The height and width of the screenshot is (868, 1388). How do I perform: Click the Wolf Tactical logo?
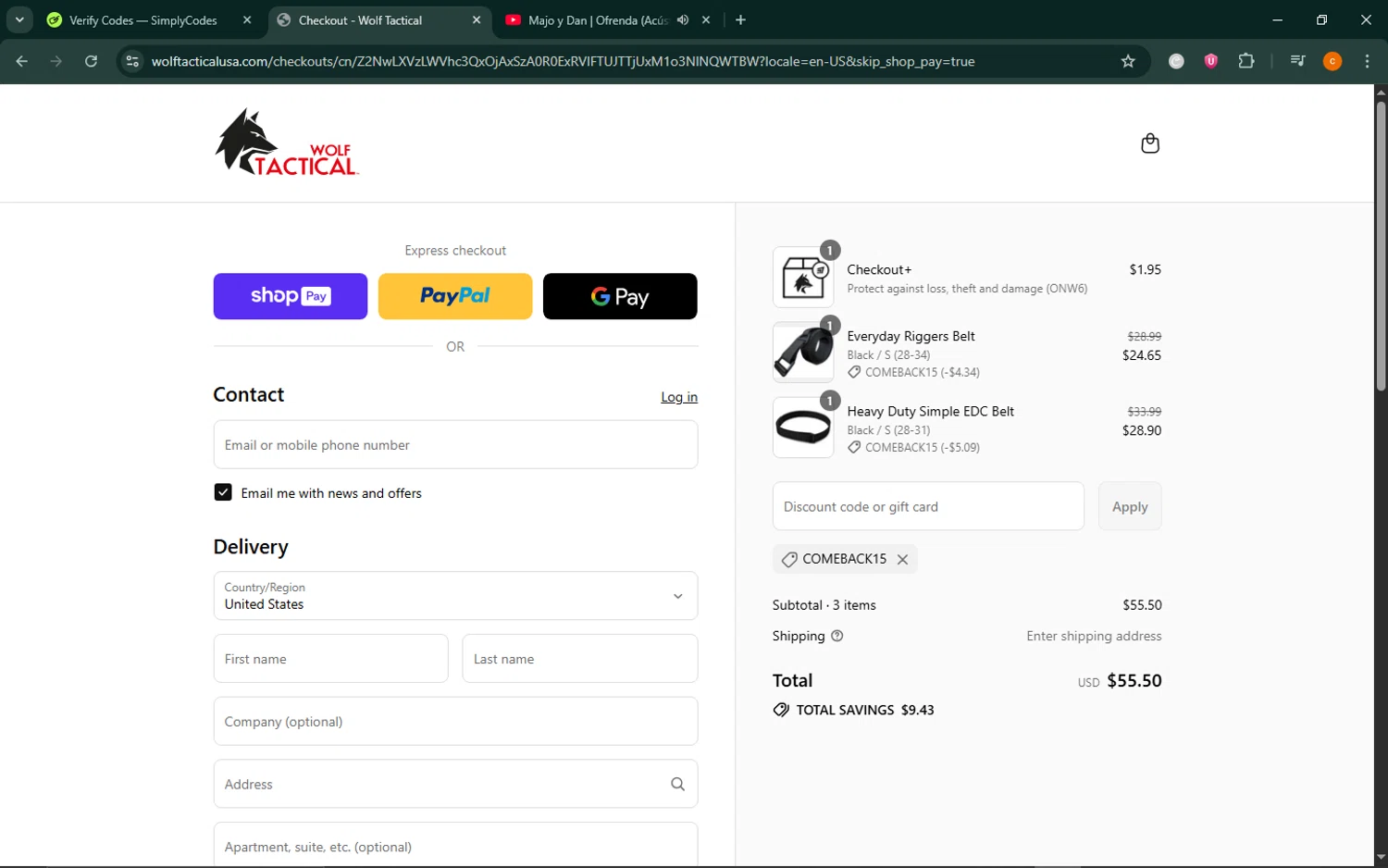(x=287, y=143)
